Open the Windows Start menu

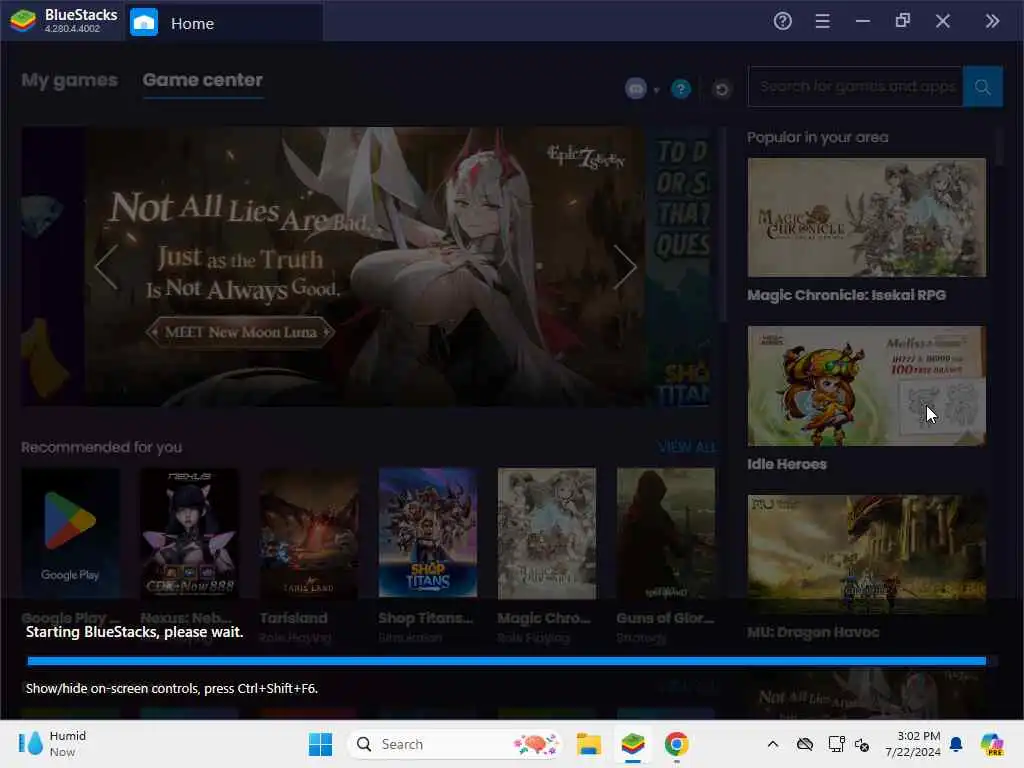pyautogui.click(x=320, y=744)
